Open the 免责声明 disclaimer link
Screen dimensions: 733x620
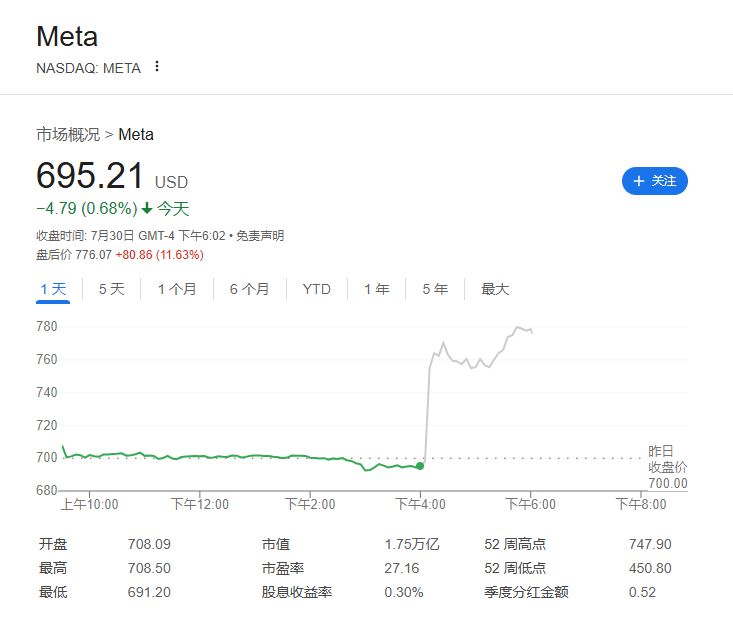coord(261,236)
